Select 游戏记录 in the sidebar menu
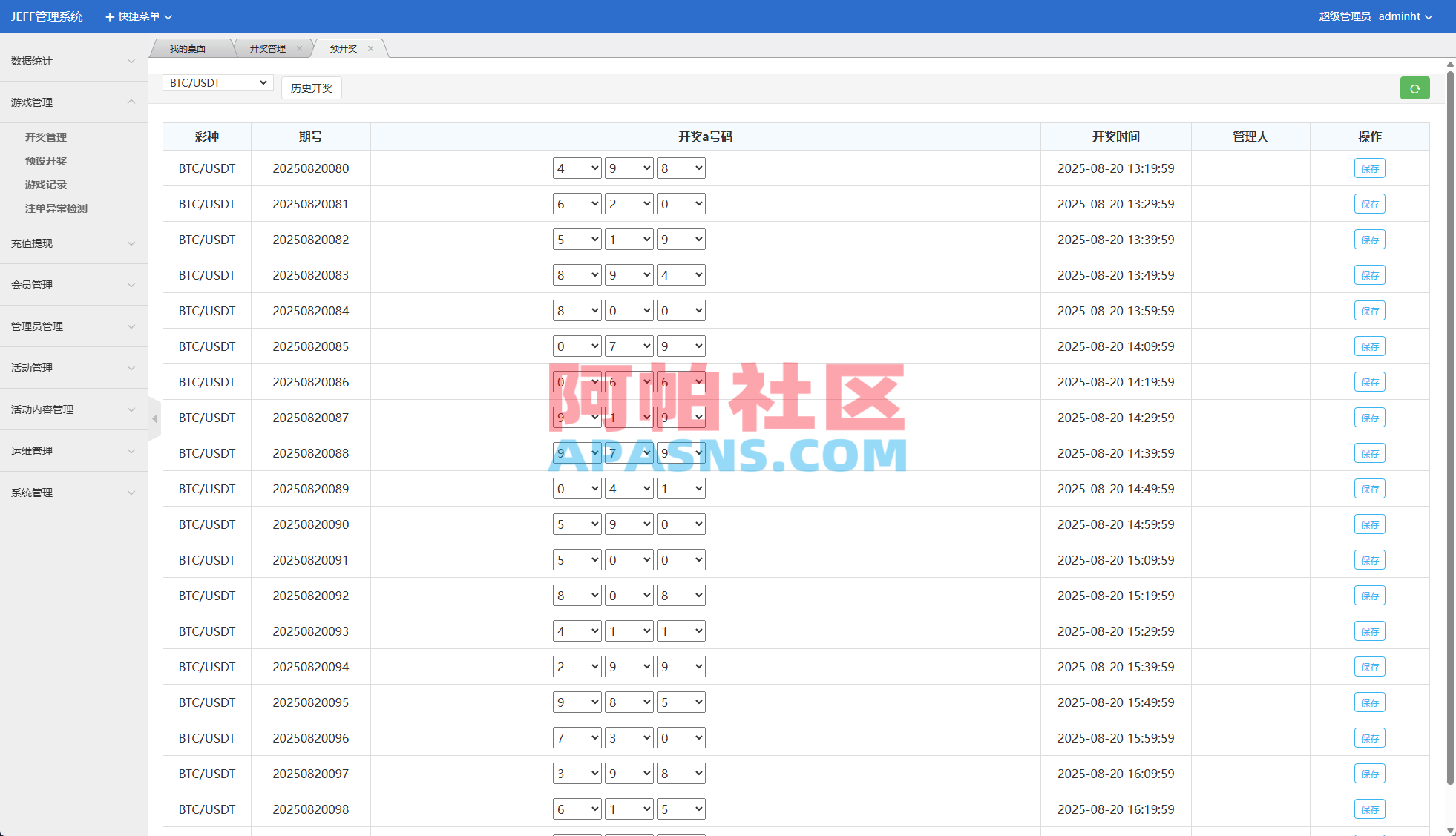Image resolution: width=1456 pixels, height=836 pixels. click(45, 185)
